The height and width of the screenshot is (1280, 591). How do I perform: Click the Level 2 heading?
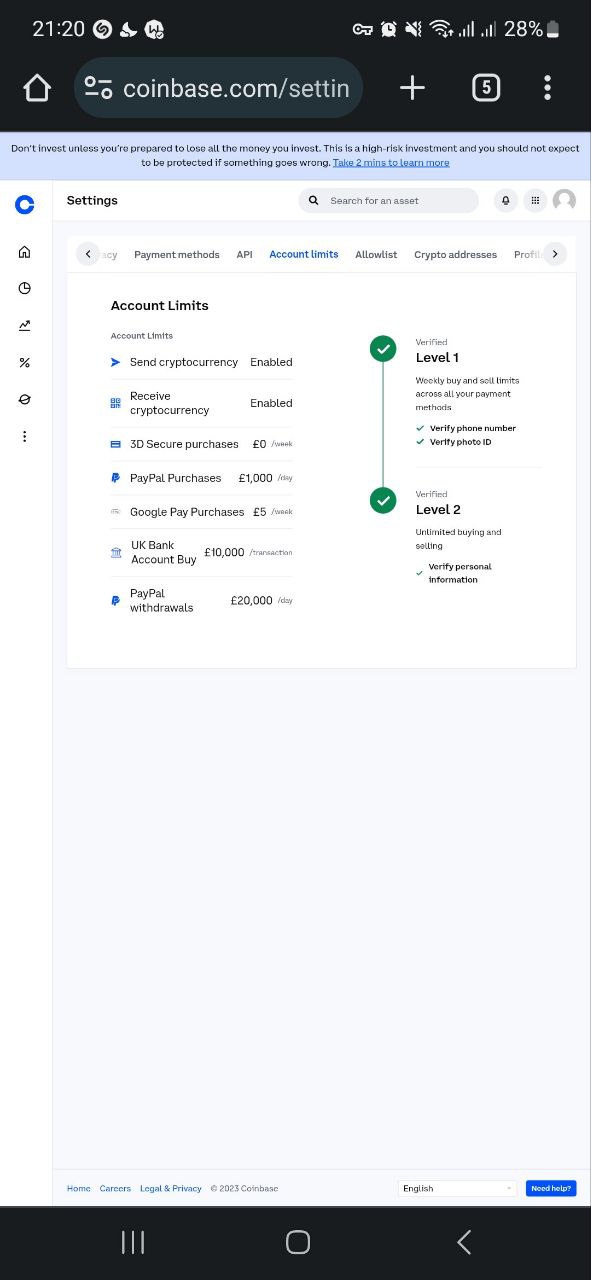(438, 509)
